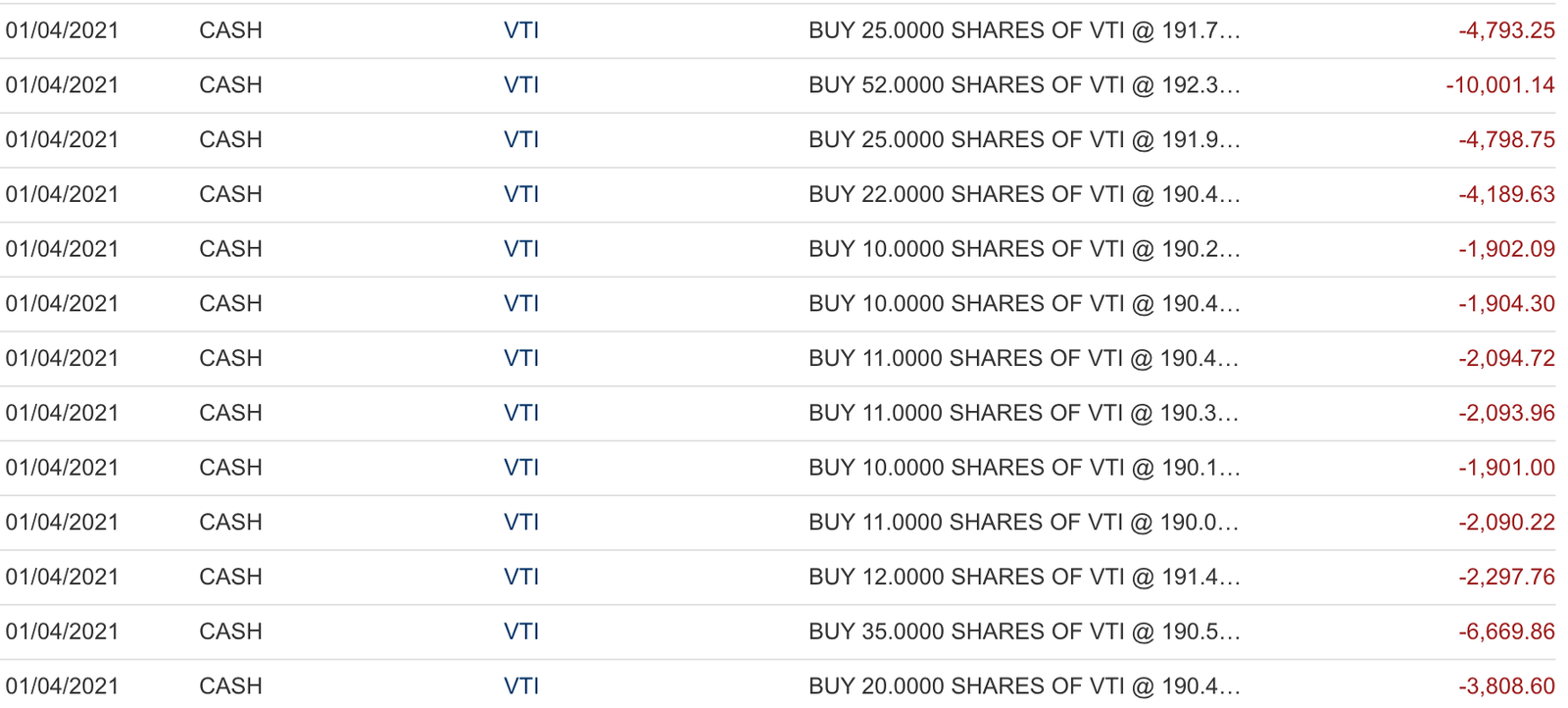The height and width of the screenshot is (708, 1568).
Task: Open VTI link in the -10,001.14 row
Action: (521, 85)
